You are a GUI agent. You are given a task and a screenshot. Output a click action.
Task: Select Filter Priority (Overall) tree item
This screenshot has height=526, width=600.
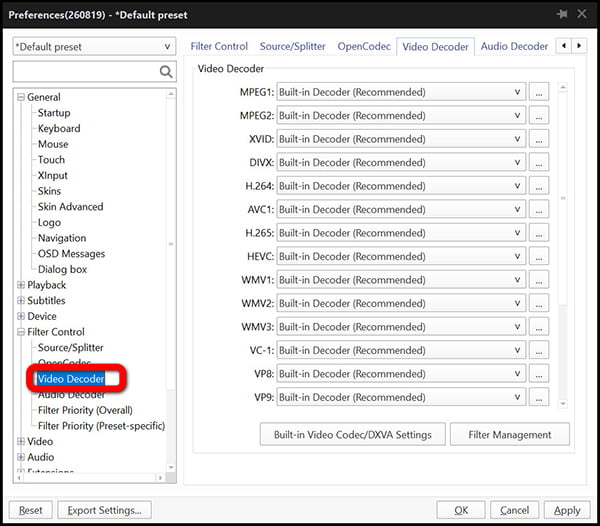[85, 410]
